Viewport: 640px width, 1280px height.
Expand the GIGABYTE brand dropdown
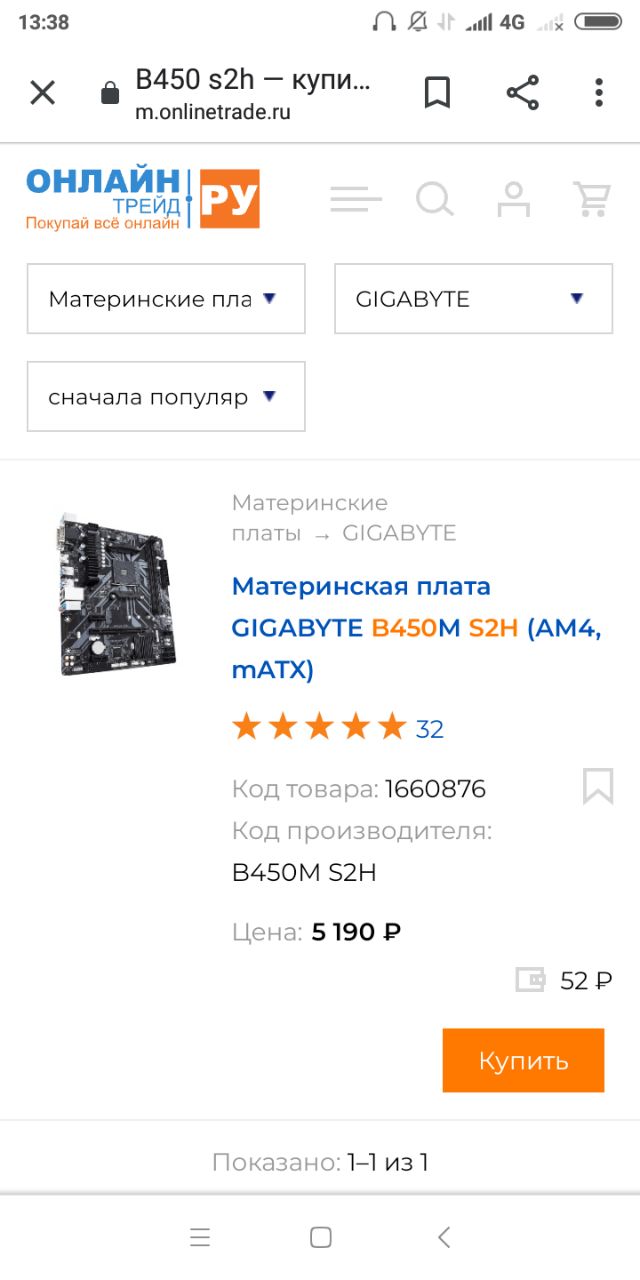(473, 298)
